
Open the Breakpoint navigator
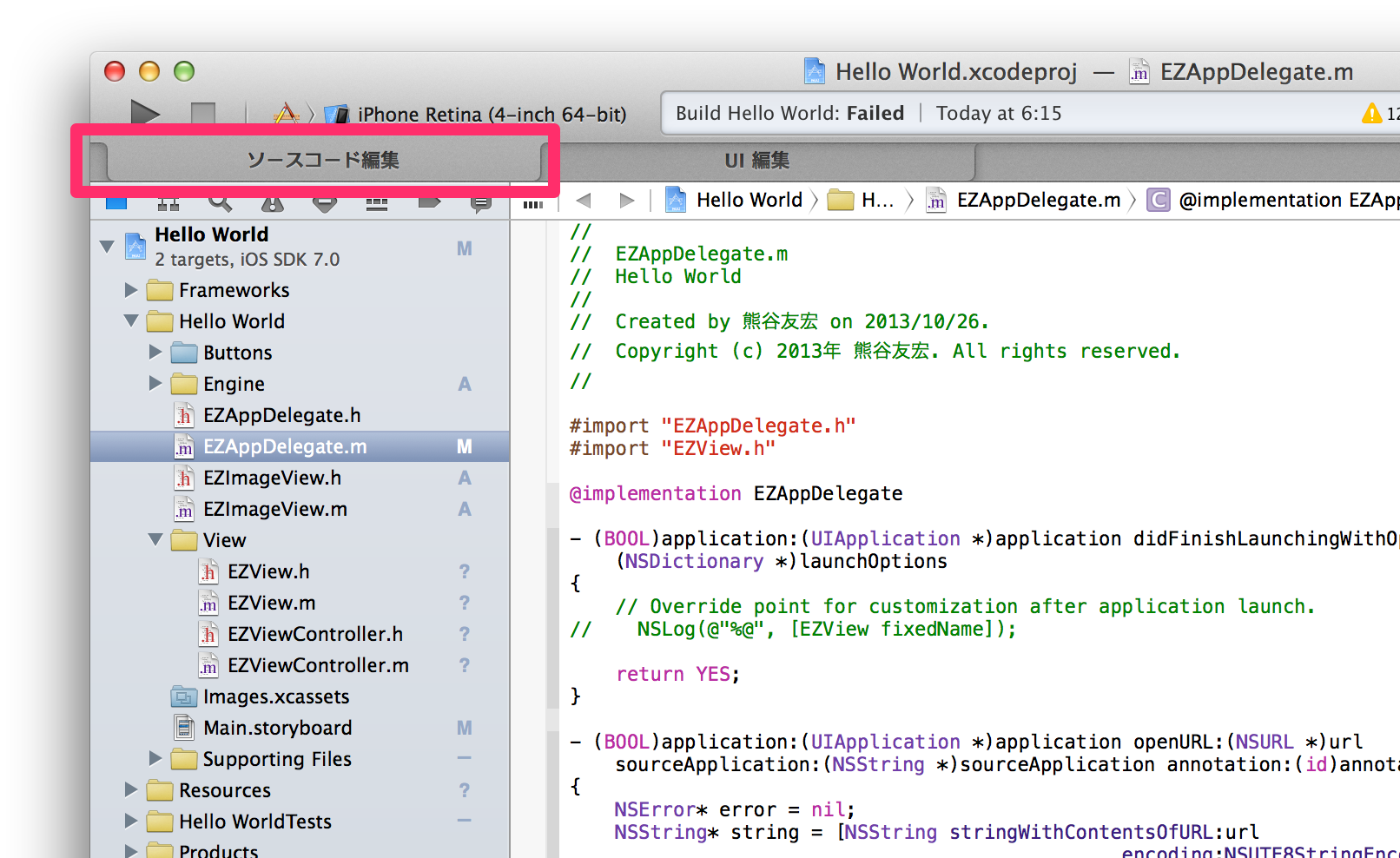[429, 202]
